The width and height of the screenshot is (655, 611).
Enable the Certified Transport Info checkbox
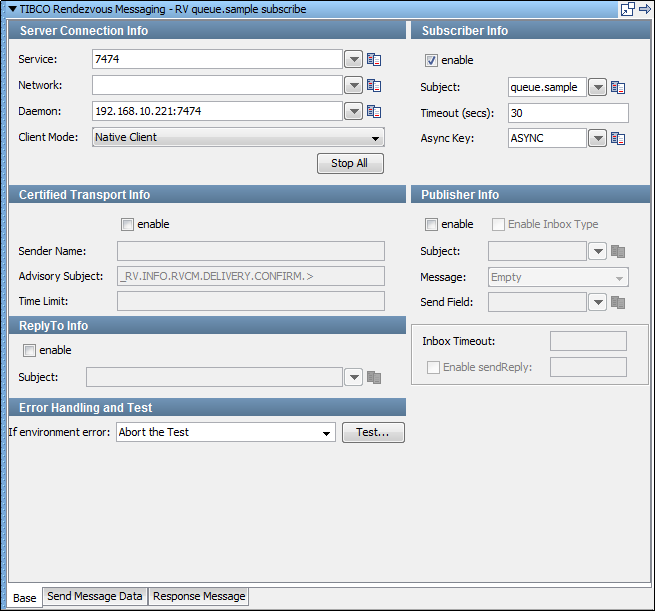click(127, 224)
